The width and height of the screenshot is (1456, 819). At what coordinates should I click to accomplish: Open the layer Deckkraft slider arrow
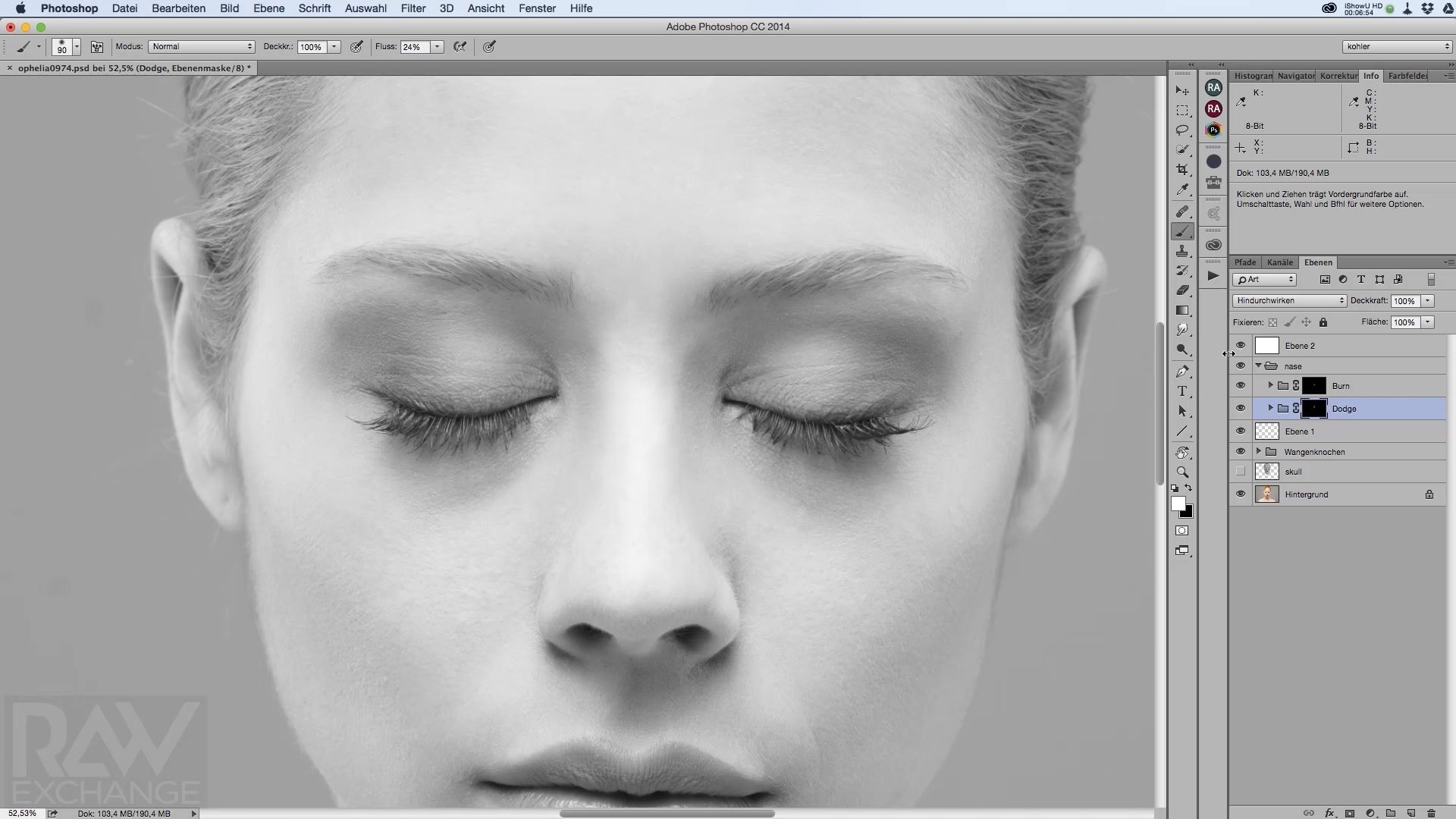pyautogui.click(x=1427, y=301)
